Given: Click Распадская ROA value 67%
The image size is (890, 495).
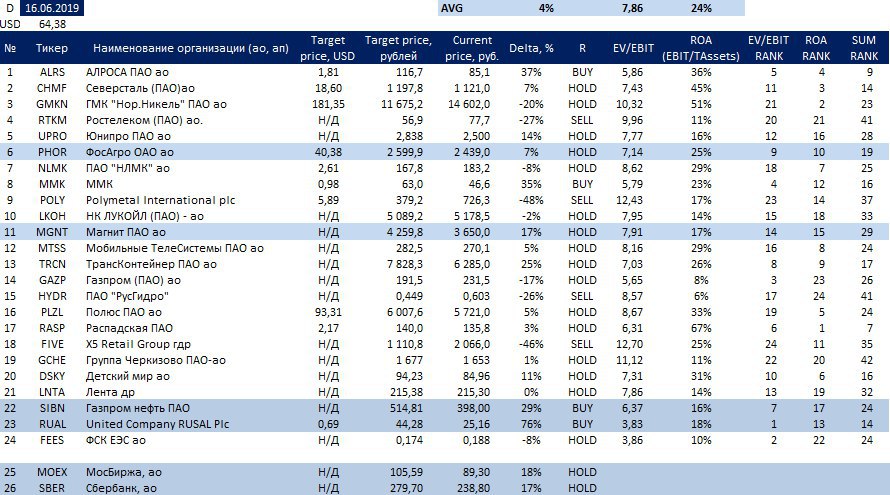Looking at the screenshot, I should pyautogui.click(x=701, y=328).
